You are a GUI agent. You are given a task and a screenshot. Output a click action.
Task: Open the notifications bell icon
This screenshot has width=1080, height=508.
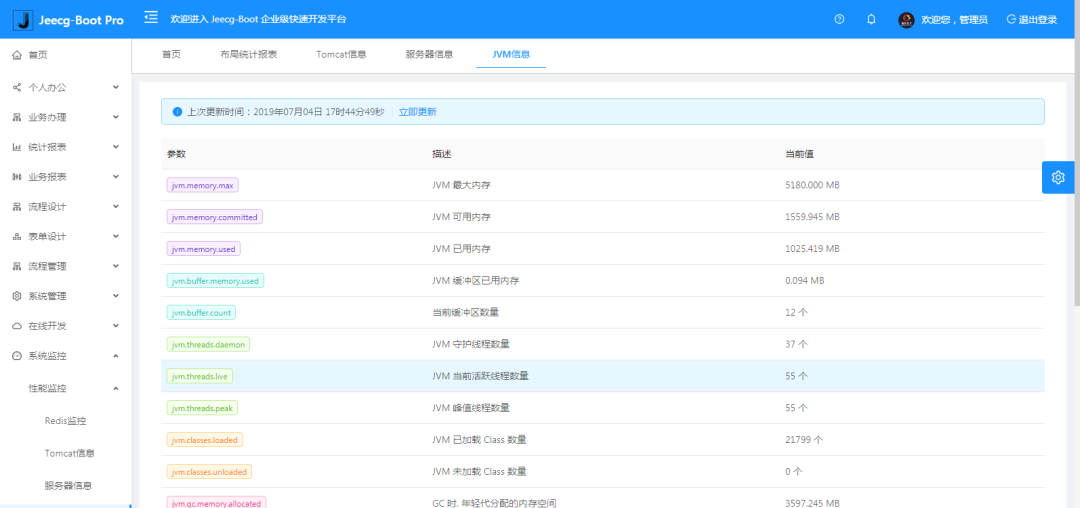(871, 19)
